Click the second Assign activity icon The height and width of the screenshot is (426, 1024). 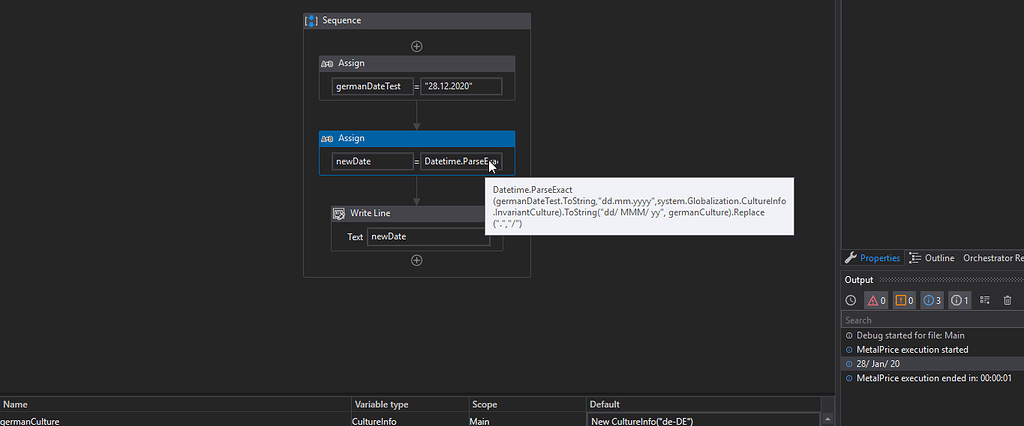pos(328,139)
